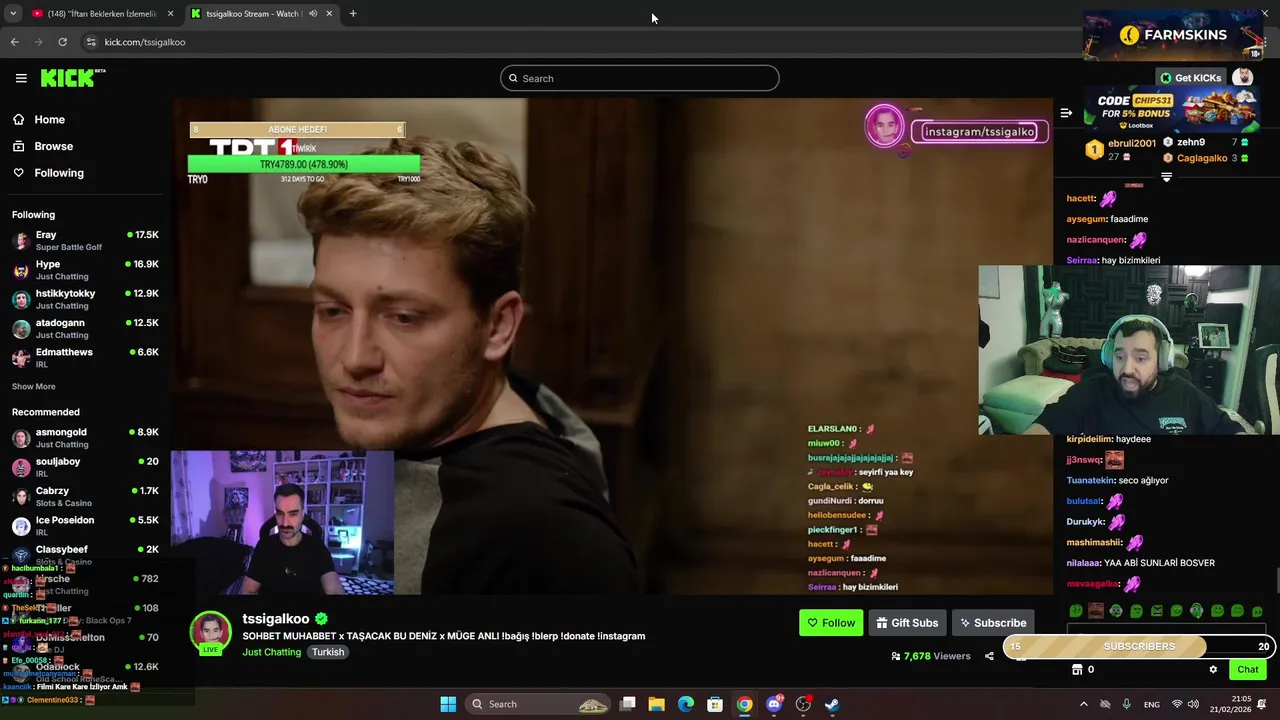This screenshot has height=720, width=1280.
Task: Send message with Chat button
Action: click(x=1248, y=670)
